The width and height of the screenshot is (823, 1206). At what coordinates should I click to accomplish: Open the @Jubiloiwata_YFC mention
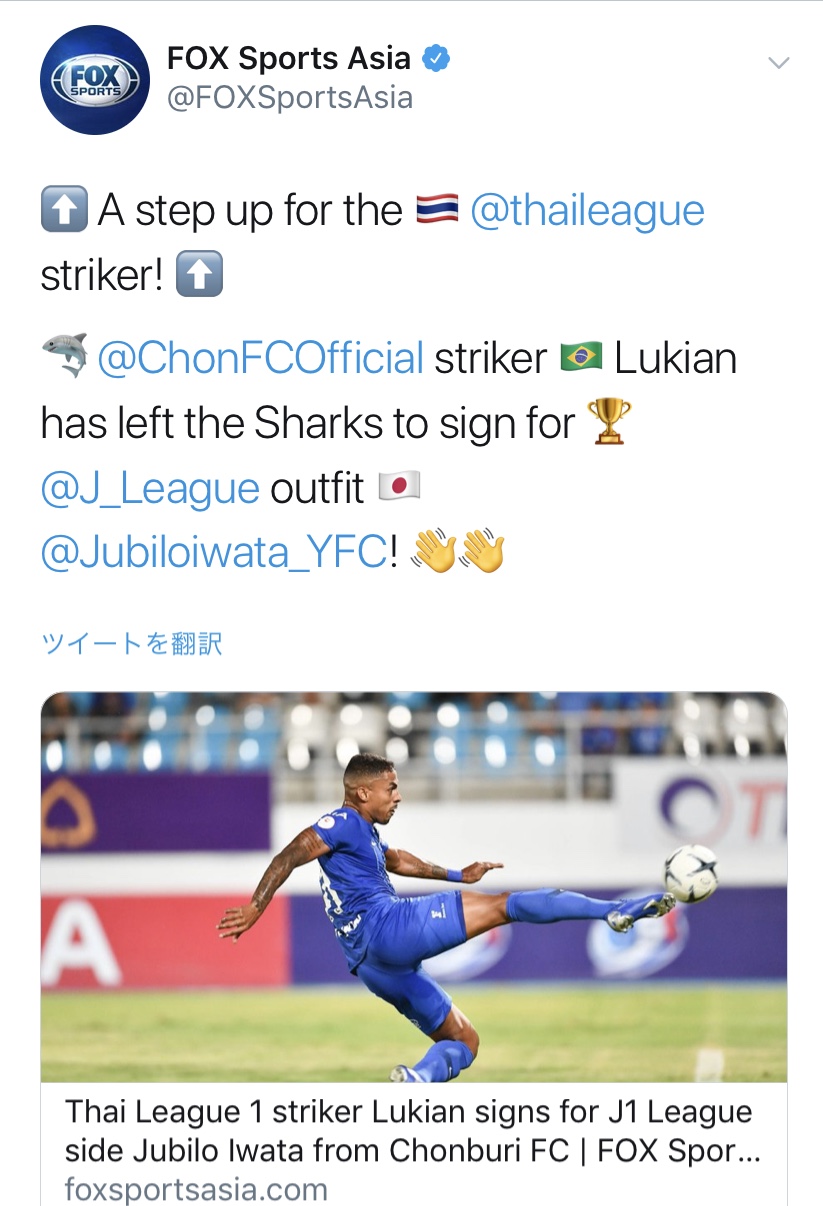pyautogui.click(x=213, y=554)
